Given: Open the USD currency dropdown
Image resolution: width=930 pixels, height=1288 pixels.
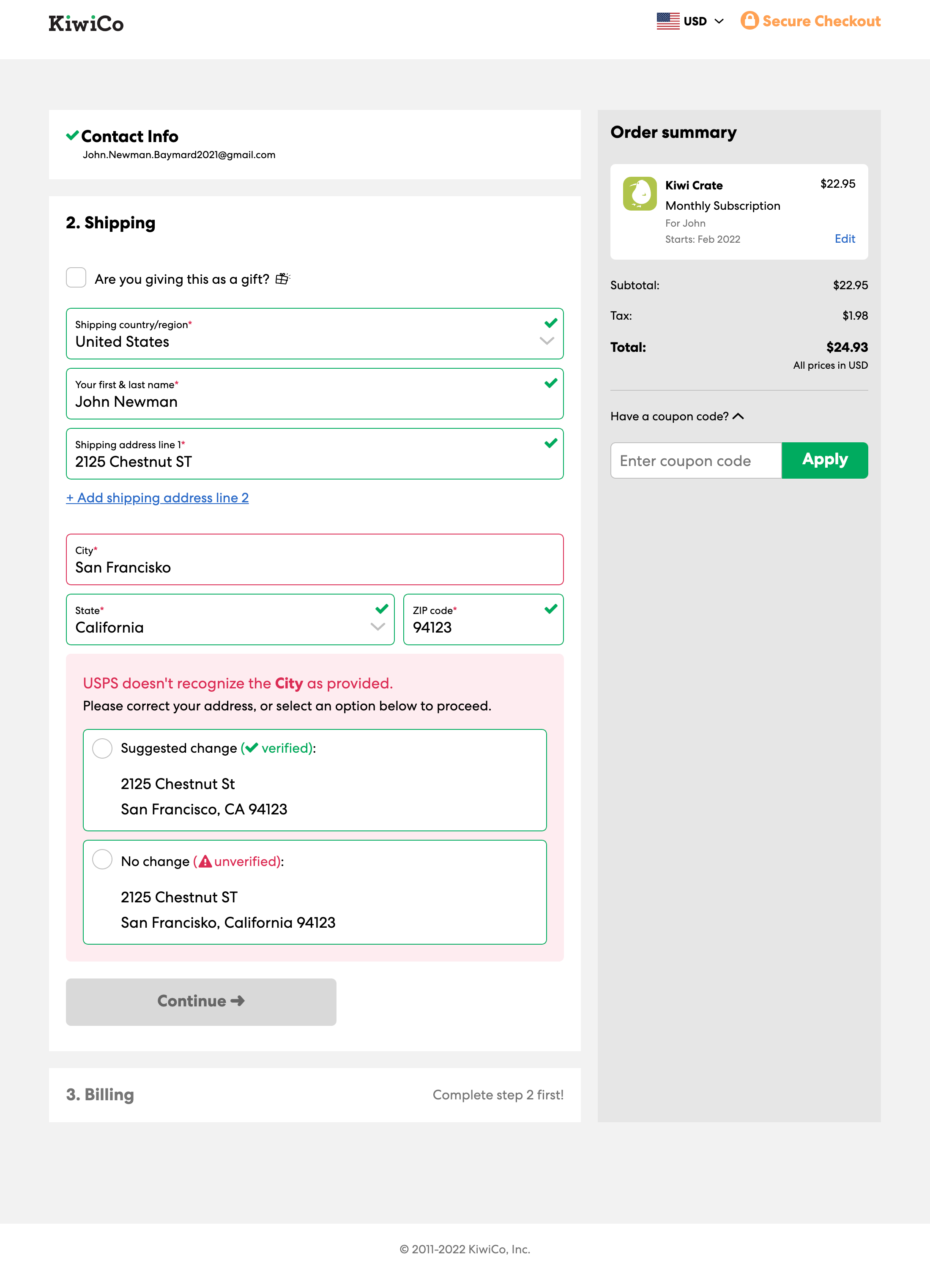Looking at the screenshot, I should (x=719, y=21).
